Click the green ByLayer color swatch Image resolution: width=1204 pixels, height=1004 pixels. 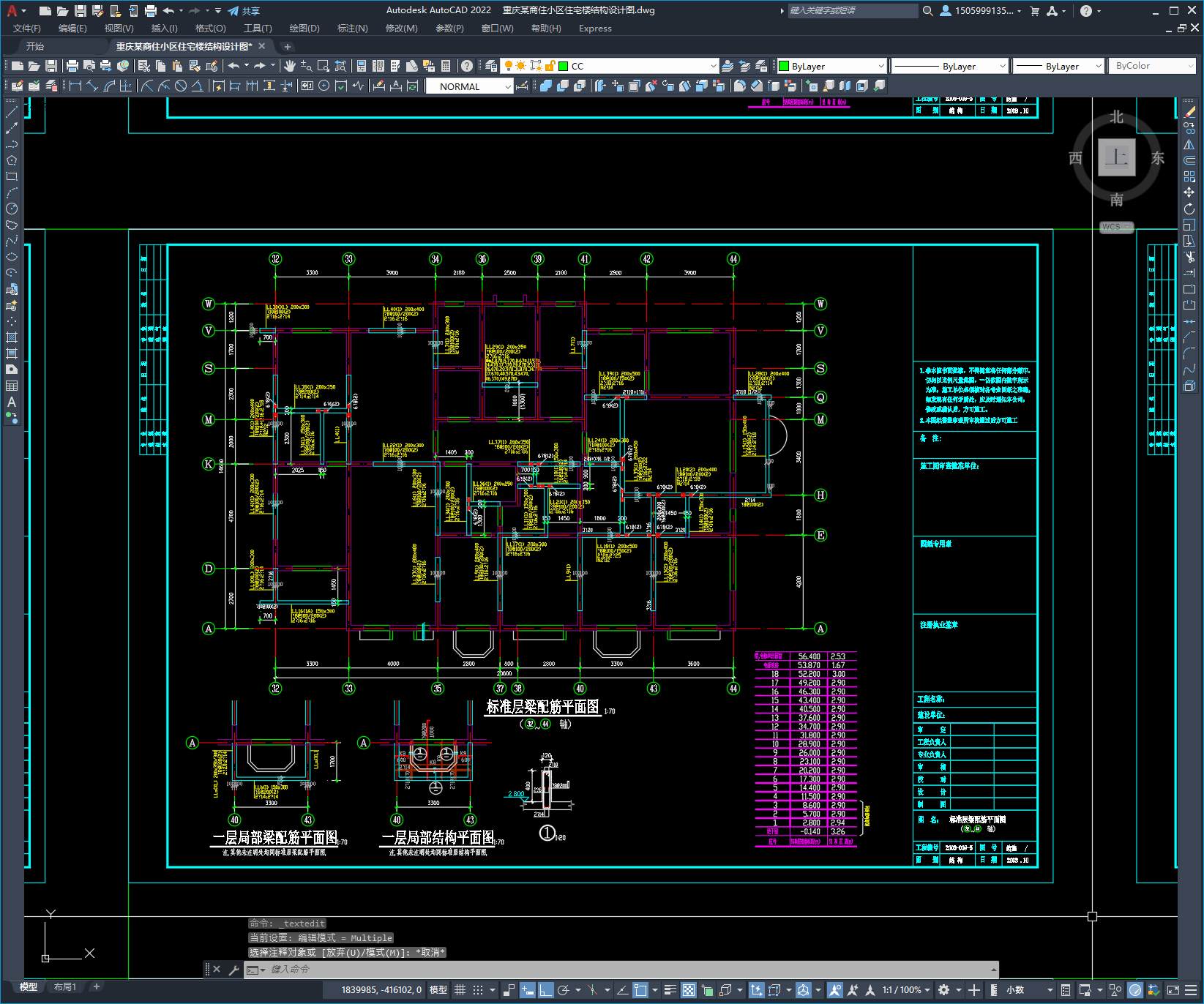pos(784,66)
